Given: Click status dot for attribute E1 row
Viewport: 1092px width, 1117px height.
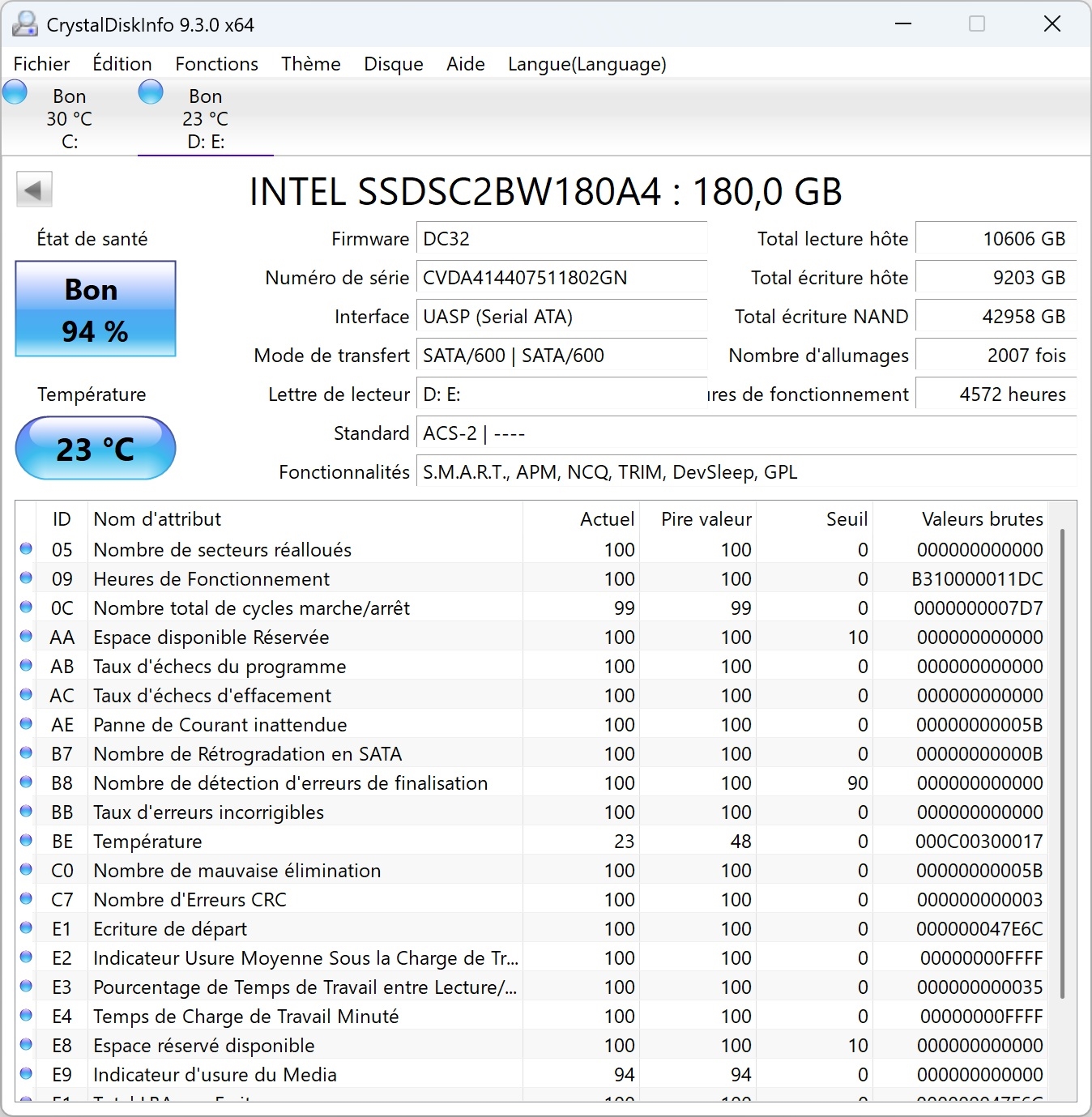Looking at the screenshot, I should (x=26, y=928).
